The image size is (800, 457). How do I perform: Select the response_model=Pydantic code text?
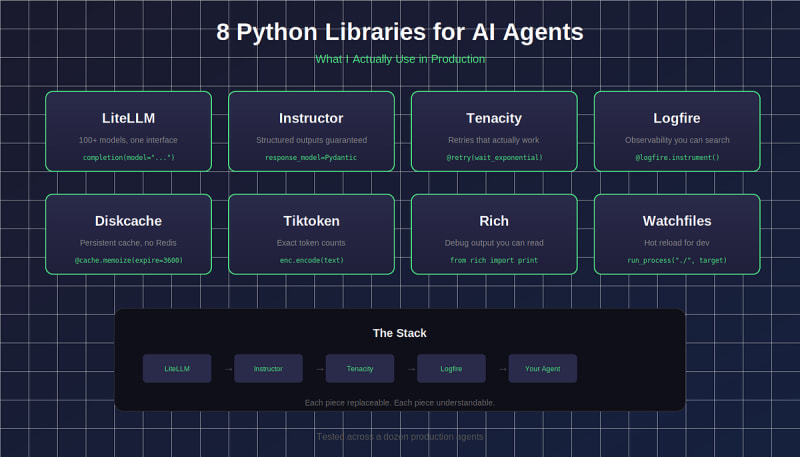coord(311,158)
